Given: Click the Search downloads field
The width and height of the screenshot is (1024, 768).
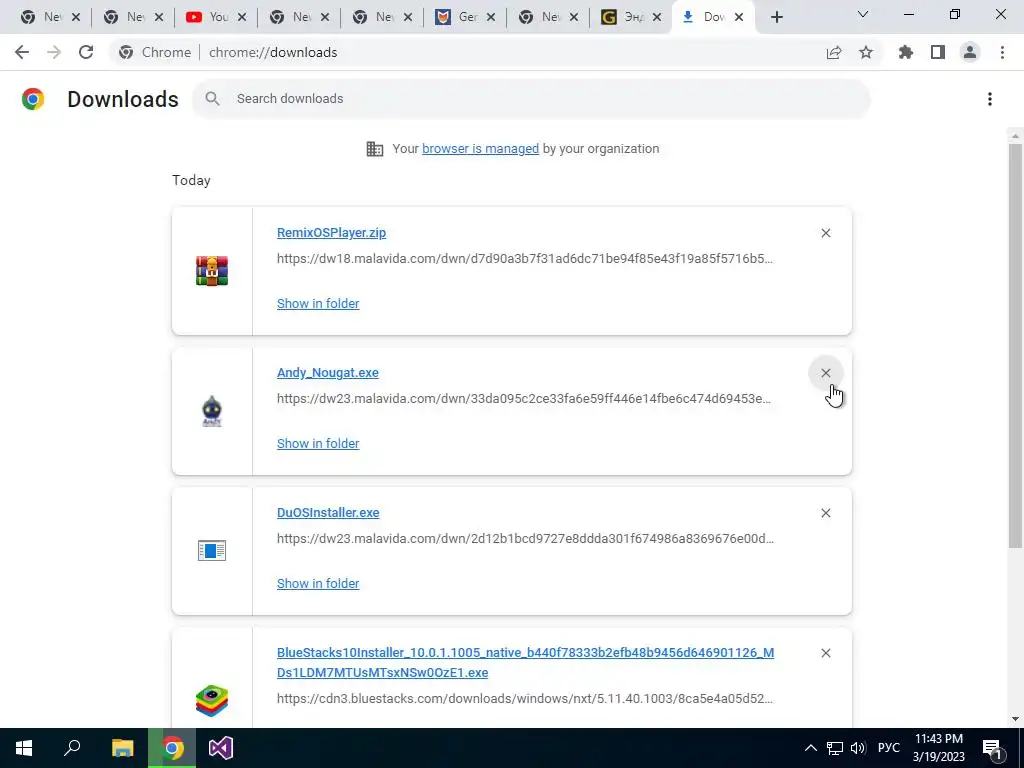Looking at the screenshot, I should [532, 99].
